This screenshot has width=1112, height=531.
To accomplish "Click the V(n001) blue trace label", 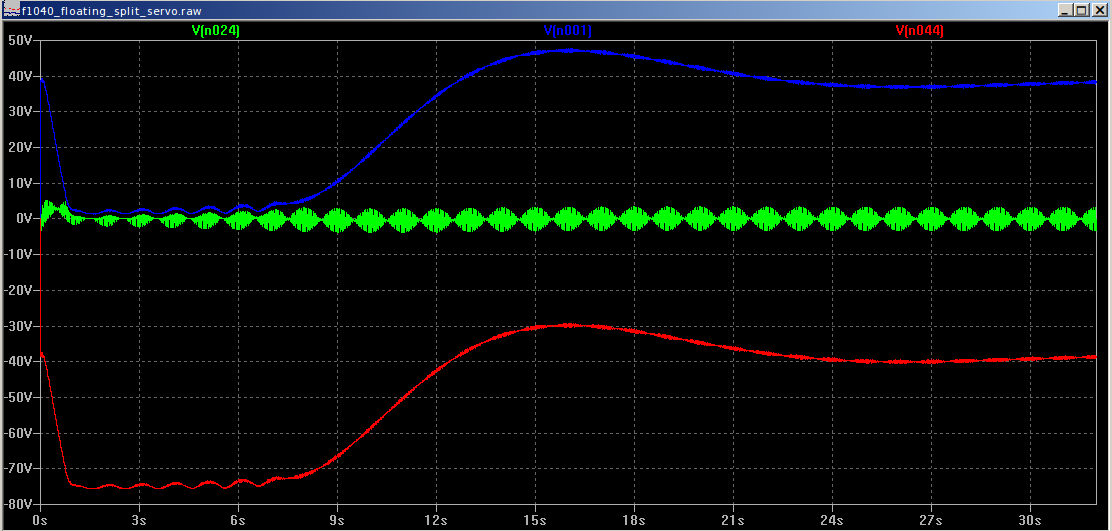I will (567, 30).
